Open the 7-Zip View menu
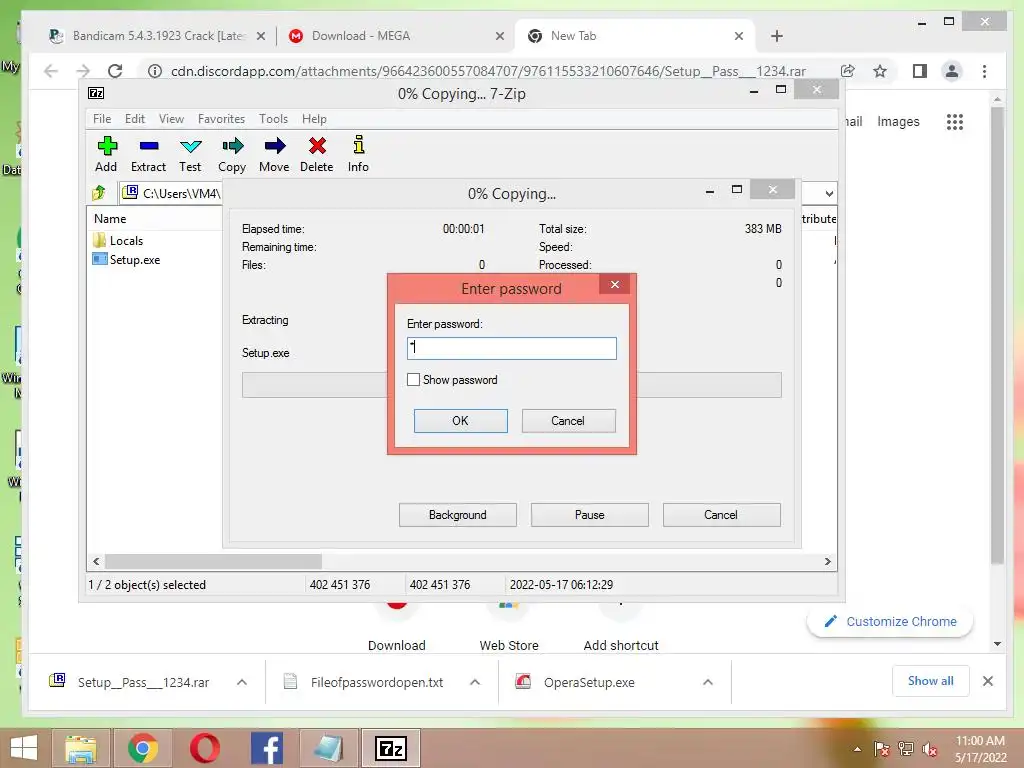 click(171, 119)
